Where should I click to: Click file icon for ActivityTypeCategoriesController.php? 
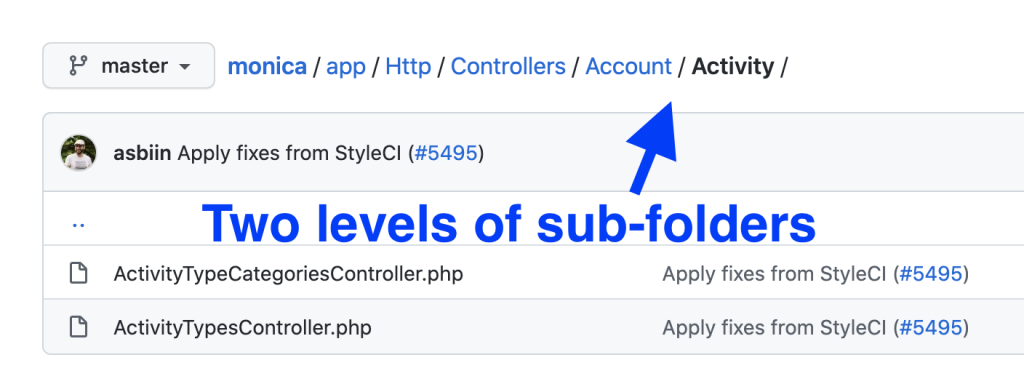79,274
